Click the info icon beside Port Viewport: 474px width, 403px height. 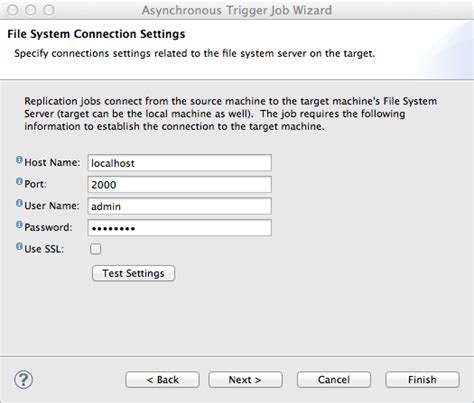[x=19, y=182]
